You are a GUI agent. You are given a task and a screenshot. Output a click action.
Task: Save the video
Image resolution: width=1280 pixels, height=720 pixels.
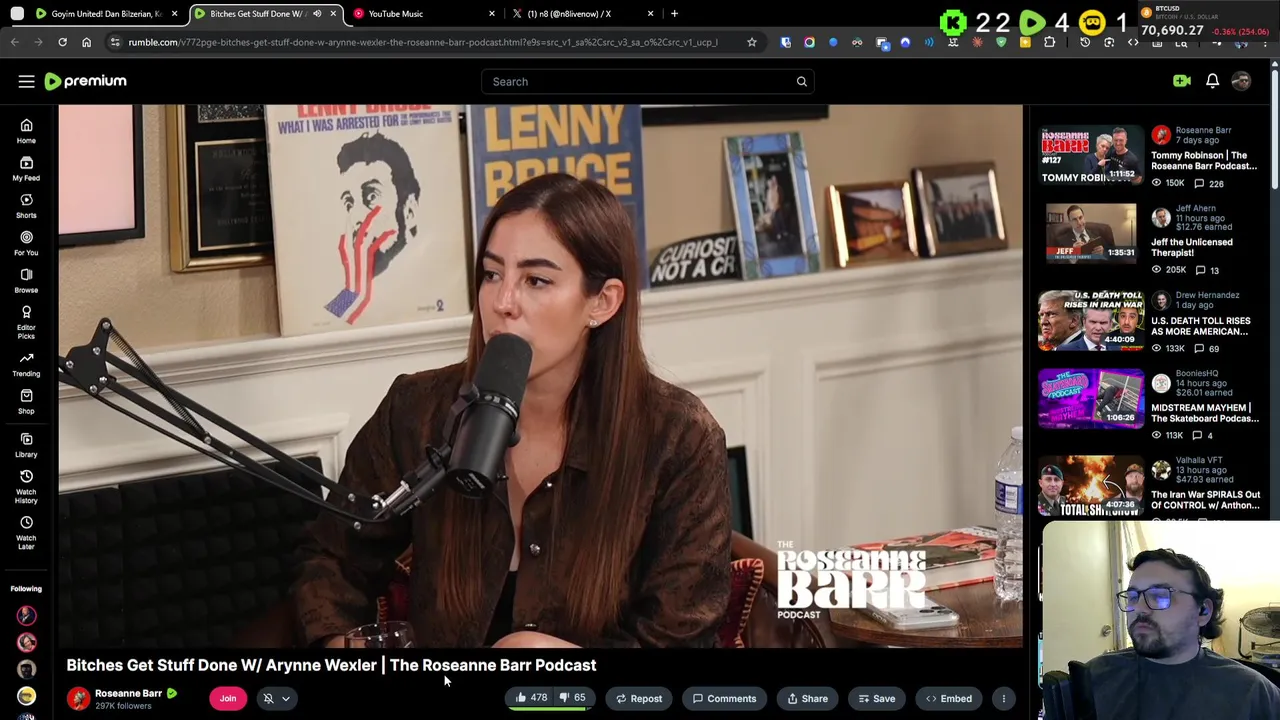click(877, 698)
